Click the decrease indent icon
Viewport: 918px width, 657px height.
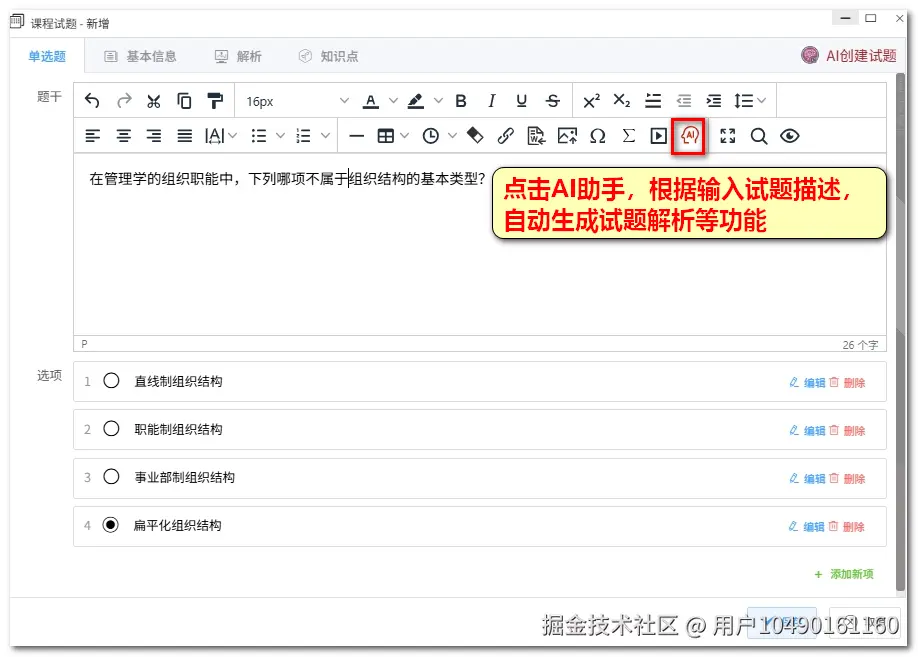[684, 101]
